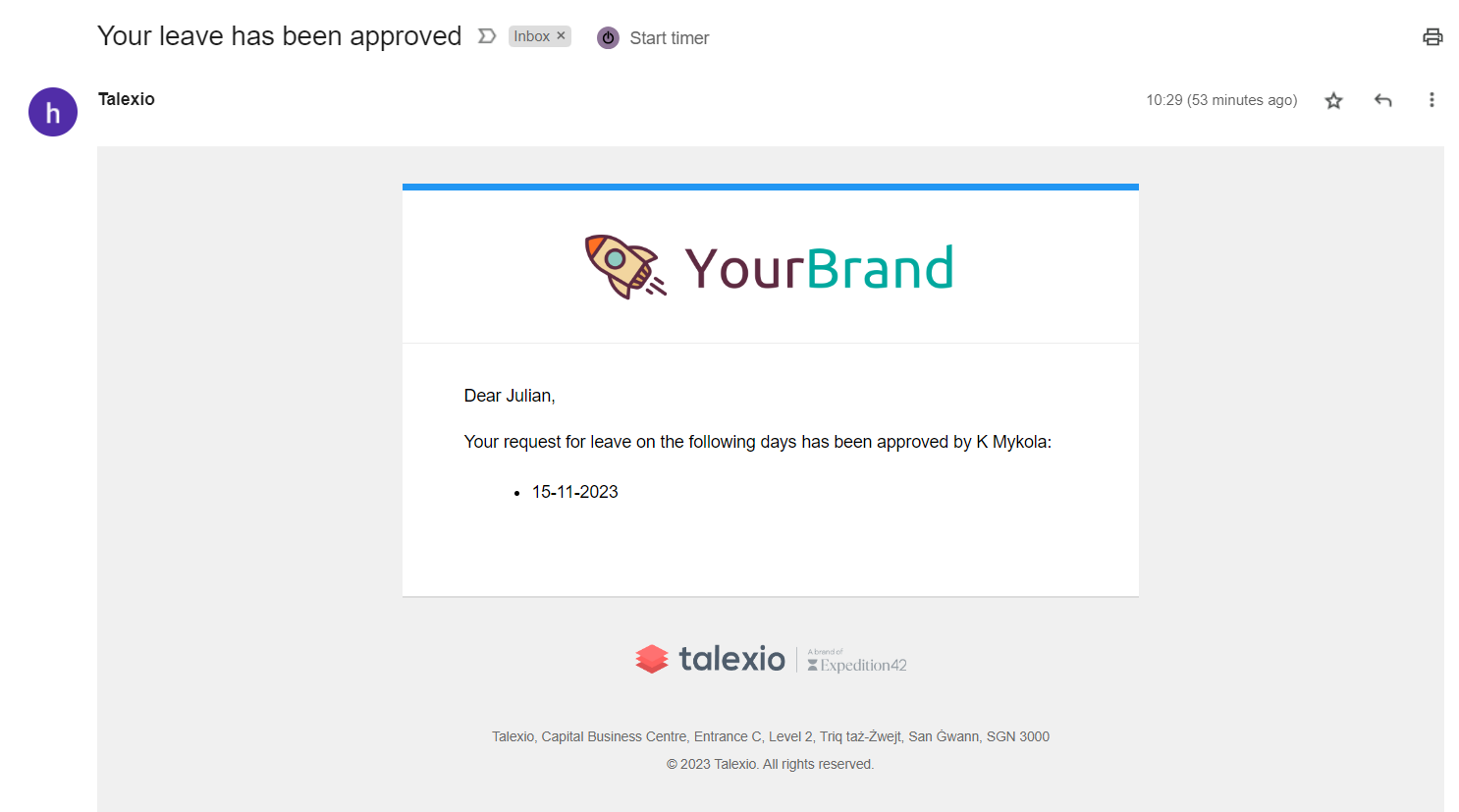The height and width of the screenshot is (812, 1459).
Task: Click the Talexio sender name
Action: pyautogui.click(x=127, y=99)
